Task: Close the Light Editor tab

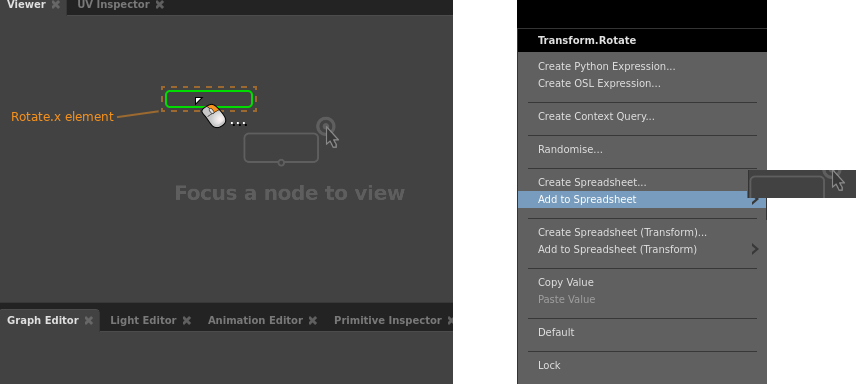Action: (187, 321)
